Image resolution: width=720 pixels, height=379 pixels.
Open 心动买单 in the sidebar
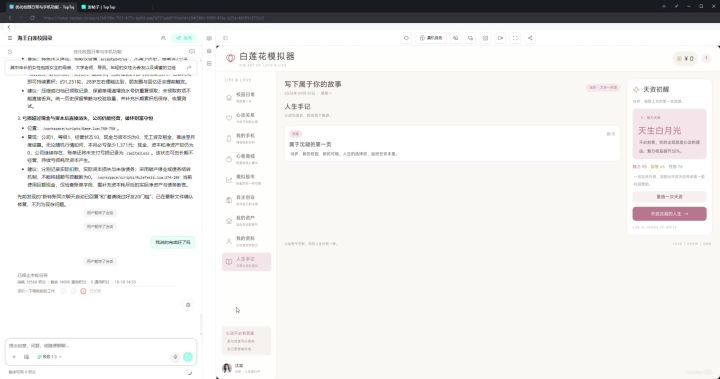tap(246, 118)
